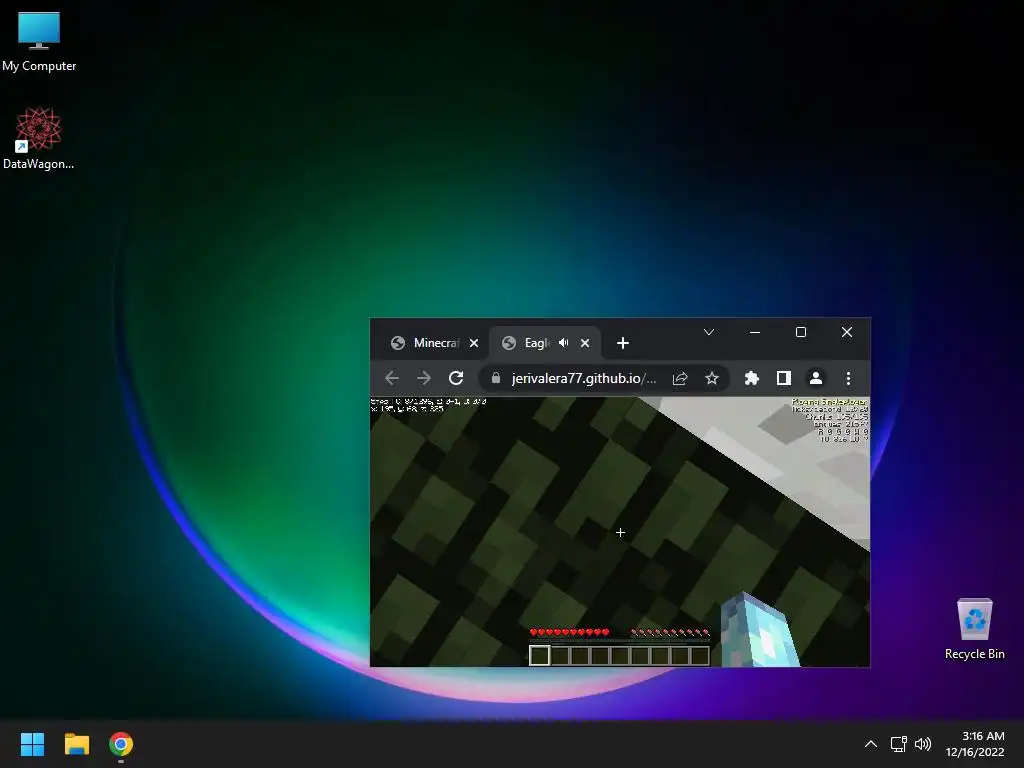The width and height of the screenshot is (1024, 768).
Task: Launch File Explorer from the taskbar
Action: tap(76, 744)
